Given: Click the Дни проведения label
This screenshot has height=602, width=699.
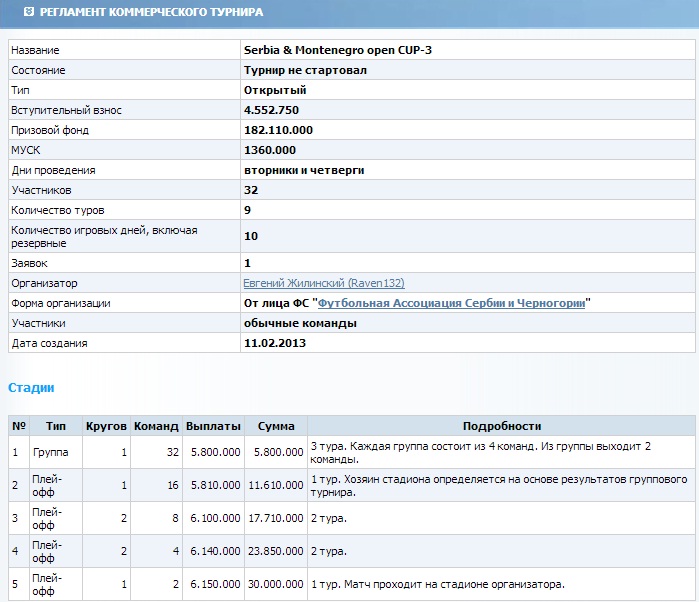Looking at the screenshot, I should (x=53, y=170).
